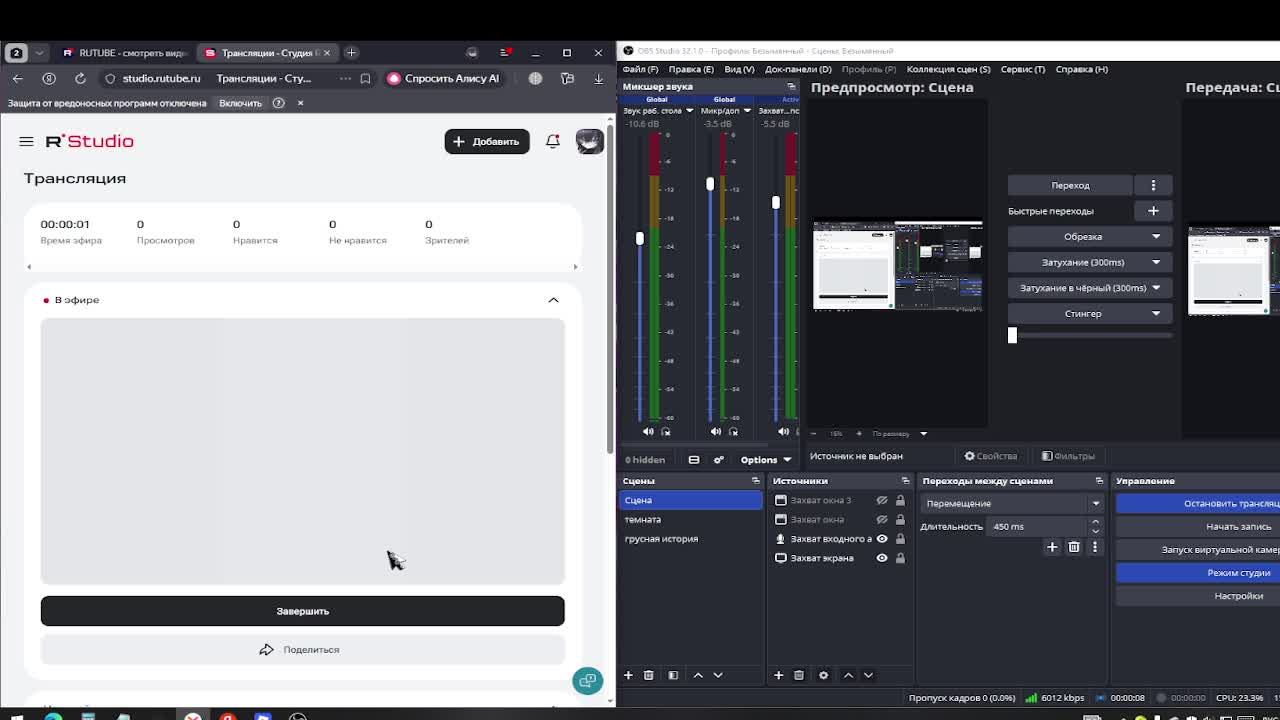Open Настройки in OBS controls

click(x=1198, y=596)
